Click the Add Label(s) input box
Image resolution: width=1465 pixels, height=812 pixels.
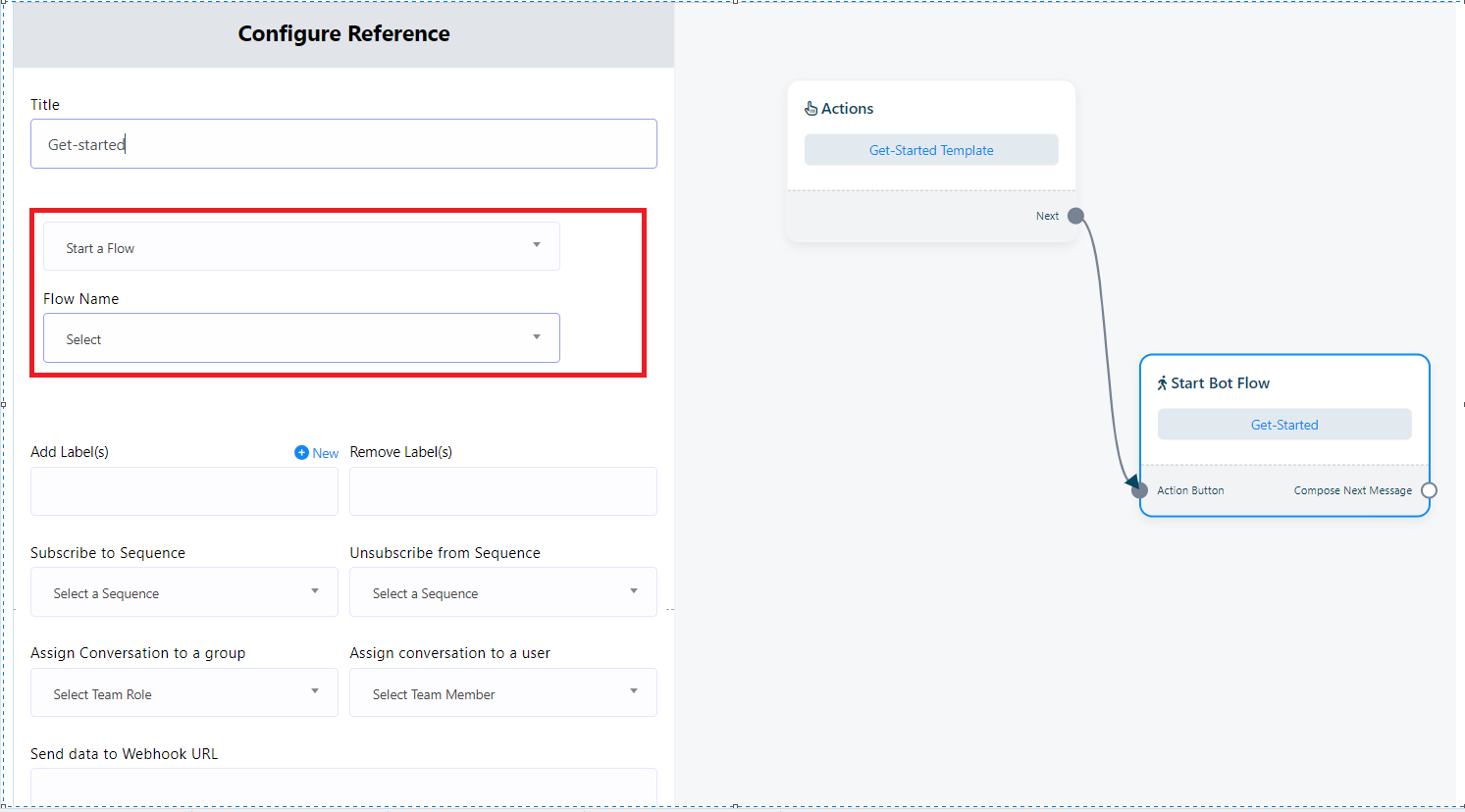click(x=183, y=491)
